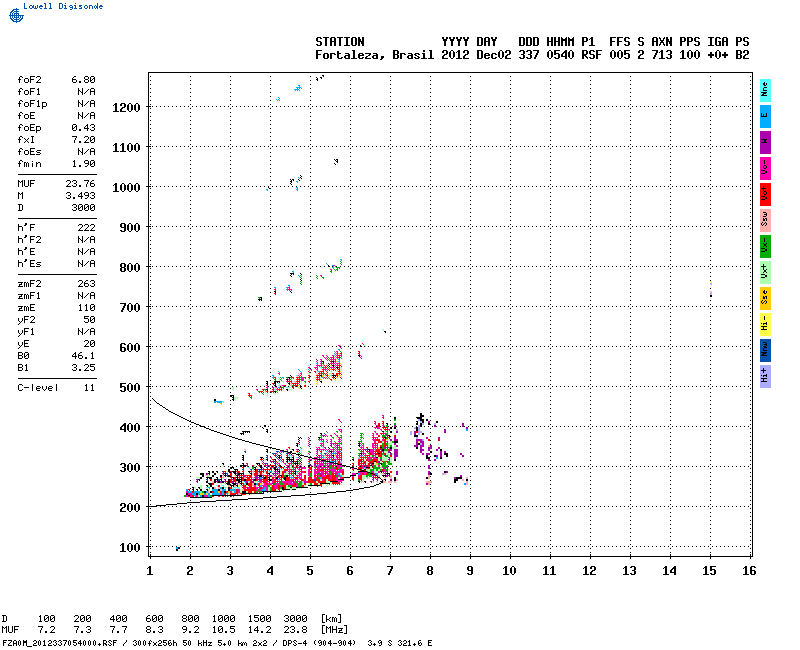
Task: Select the pink SSW legend swatch
Action: click(x=765, y=220)
